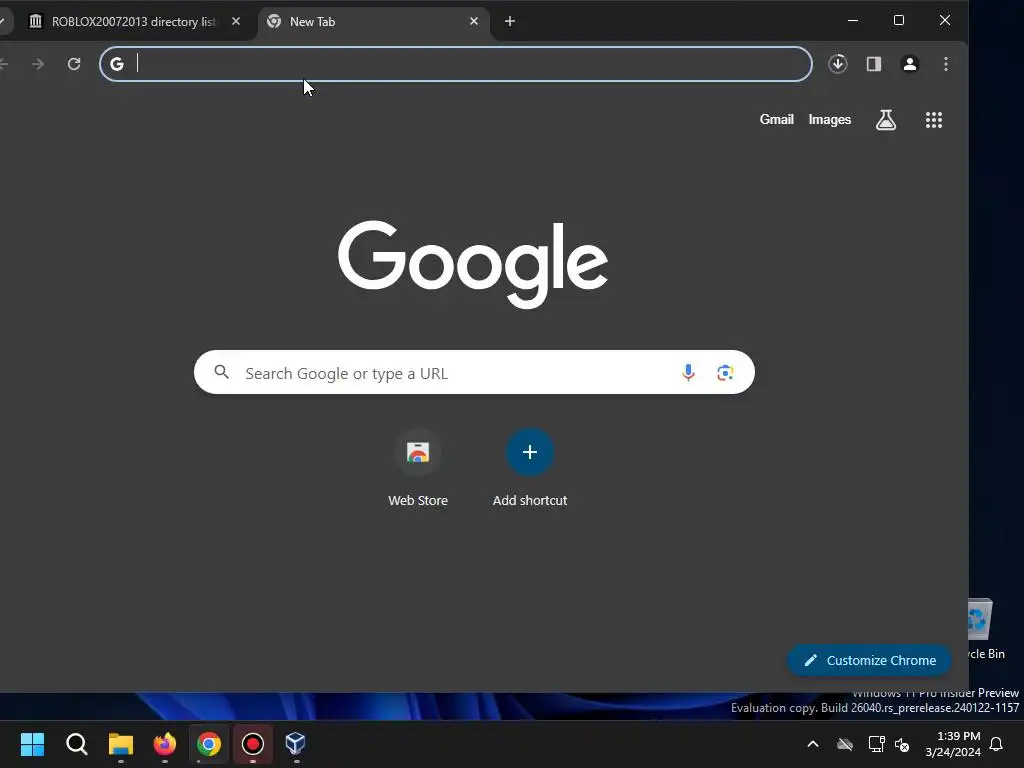The image size is (1024, 768).
Task: Click the forward navigation arrow
Action: 38,64
